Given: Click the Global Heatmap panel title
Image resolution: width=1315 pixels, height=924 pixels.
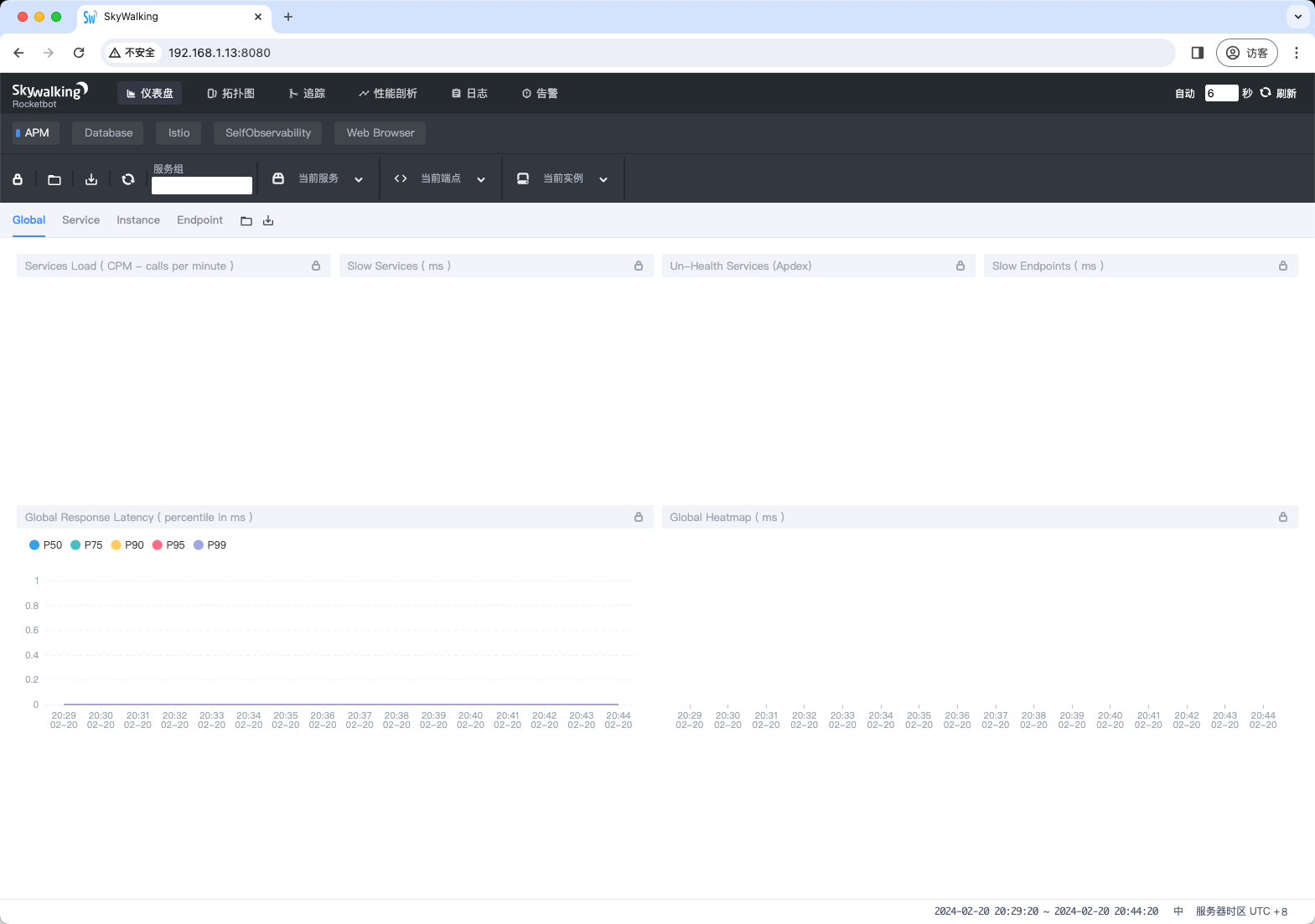Looking at the screenshot, I should (x=727, y=517).
